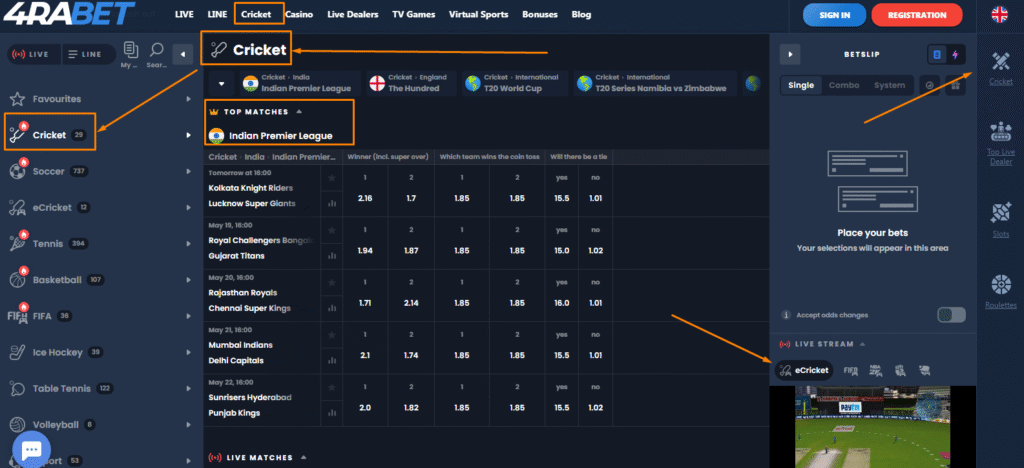Expand Soccer submenu arrow
This screenshot has height=468, width=1024.
[188, 172]
